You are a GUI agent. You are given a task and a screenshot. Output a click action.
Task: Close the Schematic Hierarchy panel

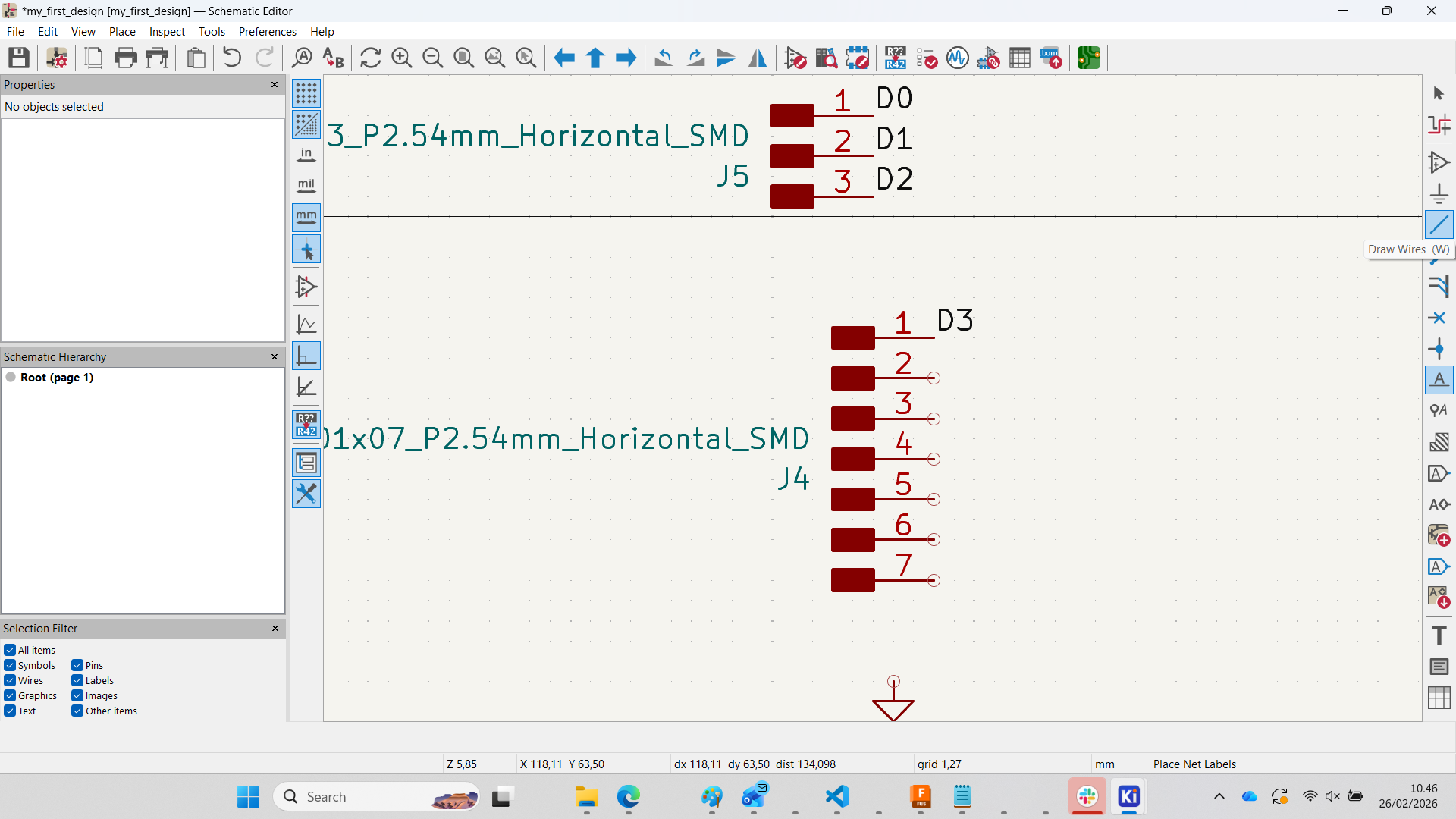click(275, 356)
